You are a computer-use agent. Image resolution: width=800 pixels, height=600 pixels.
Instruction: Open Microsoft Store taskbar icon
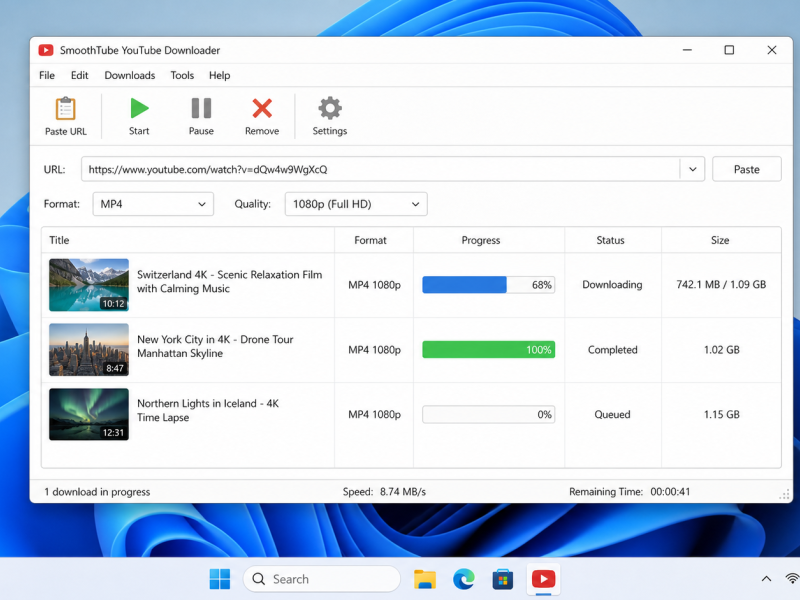pos(503,579)
